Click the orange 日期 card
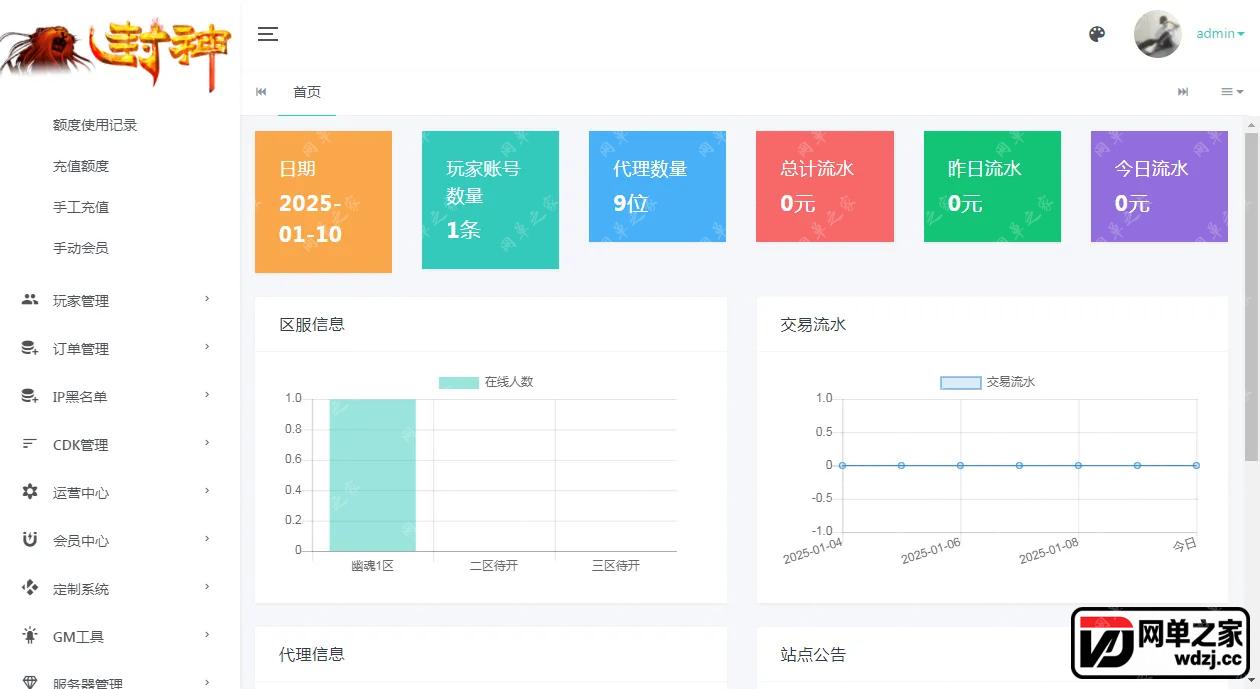Screen dimensions: 1260x689 323,202
